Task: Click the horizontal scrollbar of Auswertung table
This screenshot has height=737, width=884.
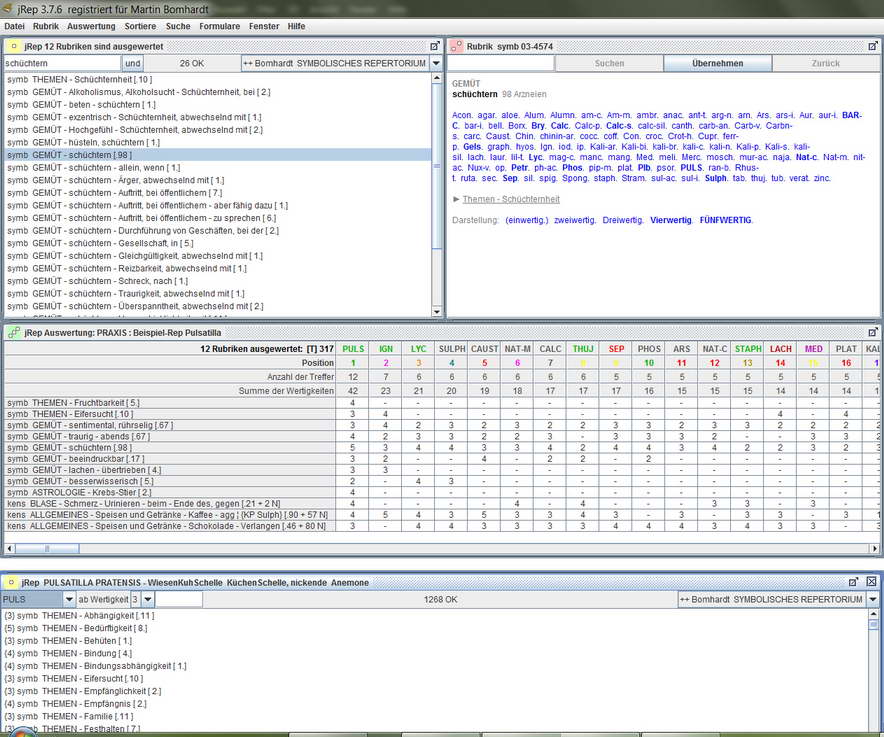Action: tap(441, 548)
